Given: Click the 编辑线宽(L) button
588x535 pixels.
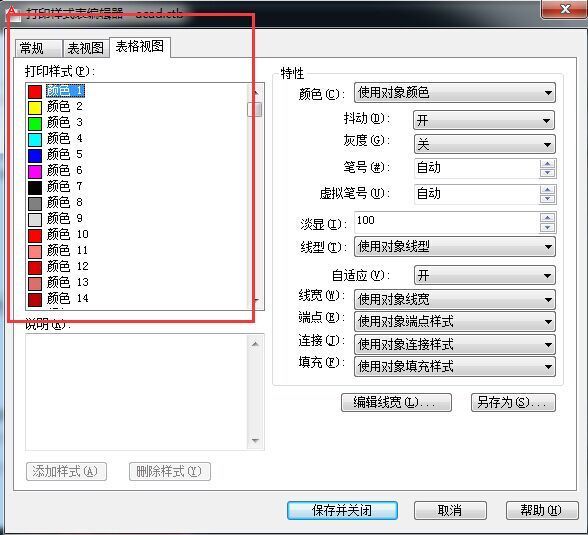Looking at the screenshot, I should pyautogui.click(x=396, y=402).
